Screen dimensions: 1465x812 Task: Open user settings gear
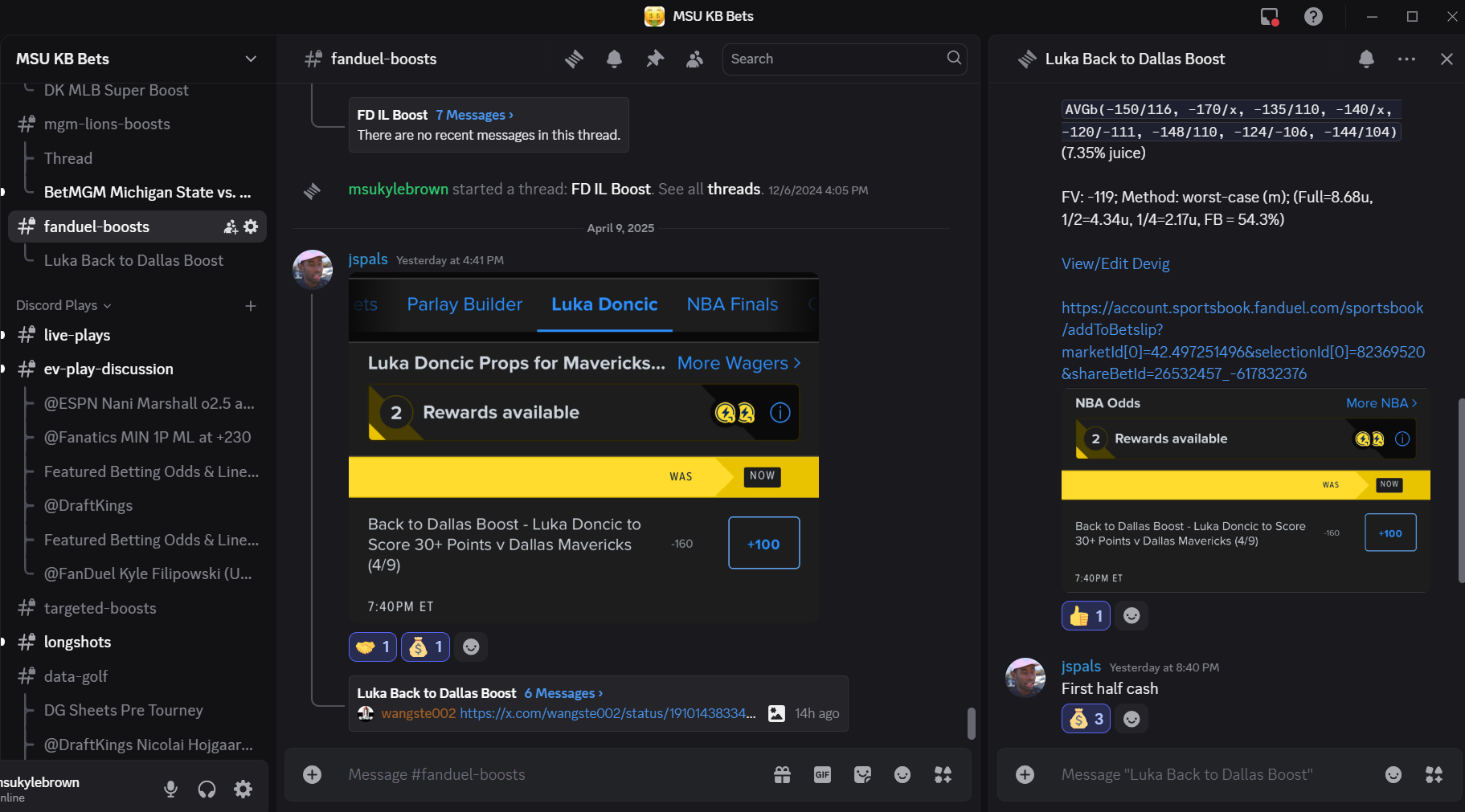click(243, 790)
